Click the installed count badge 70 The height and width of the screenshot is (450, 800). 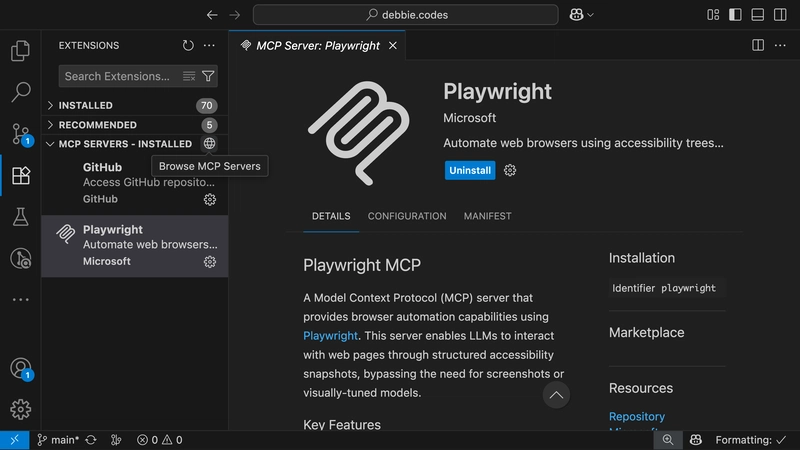click(207, 105)
